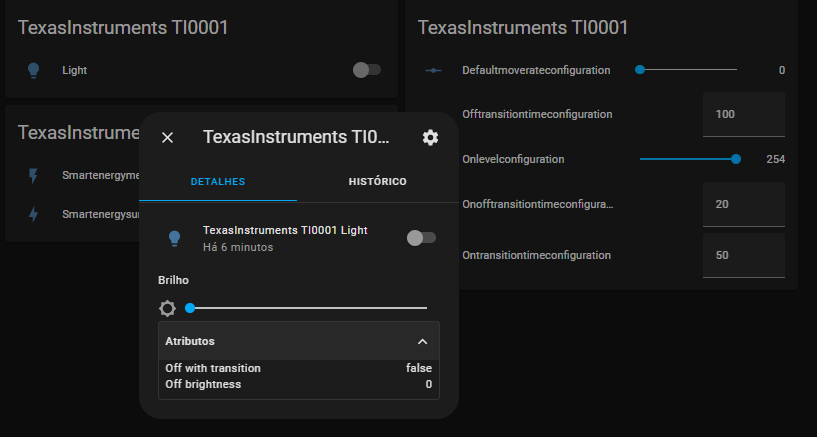Click the Brilho brightness sun icon

(x=167, y=308)
